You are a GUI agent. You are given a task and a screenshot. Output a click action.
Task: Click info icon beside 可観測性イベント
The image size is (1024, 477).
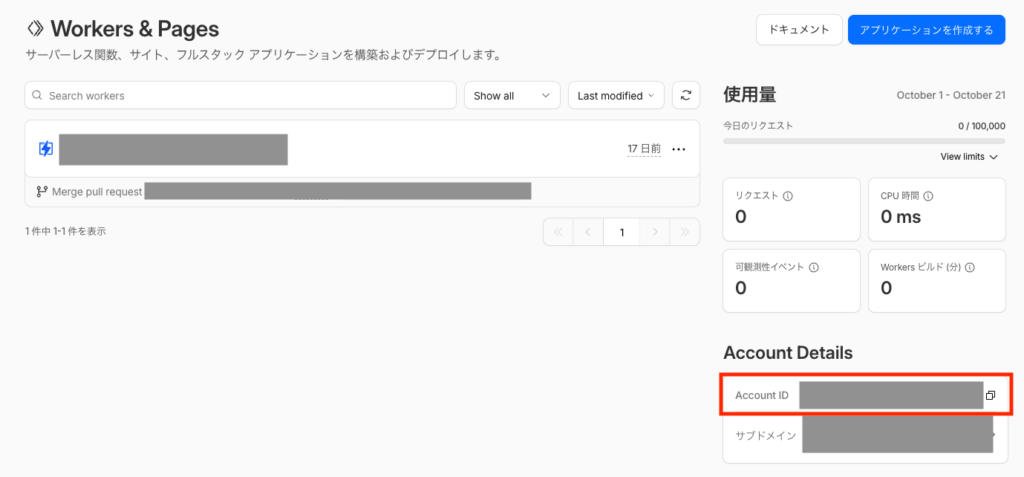(813, 267)
